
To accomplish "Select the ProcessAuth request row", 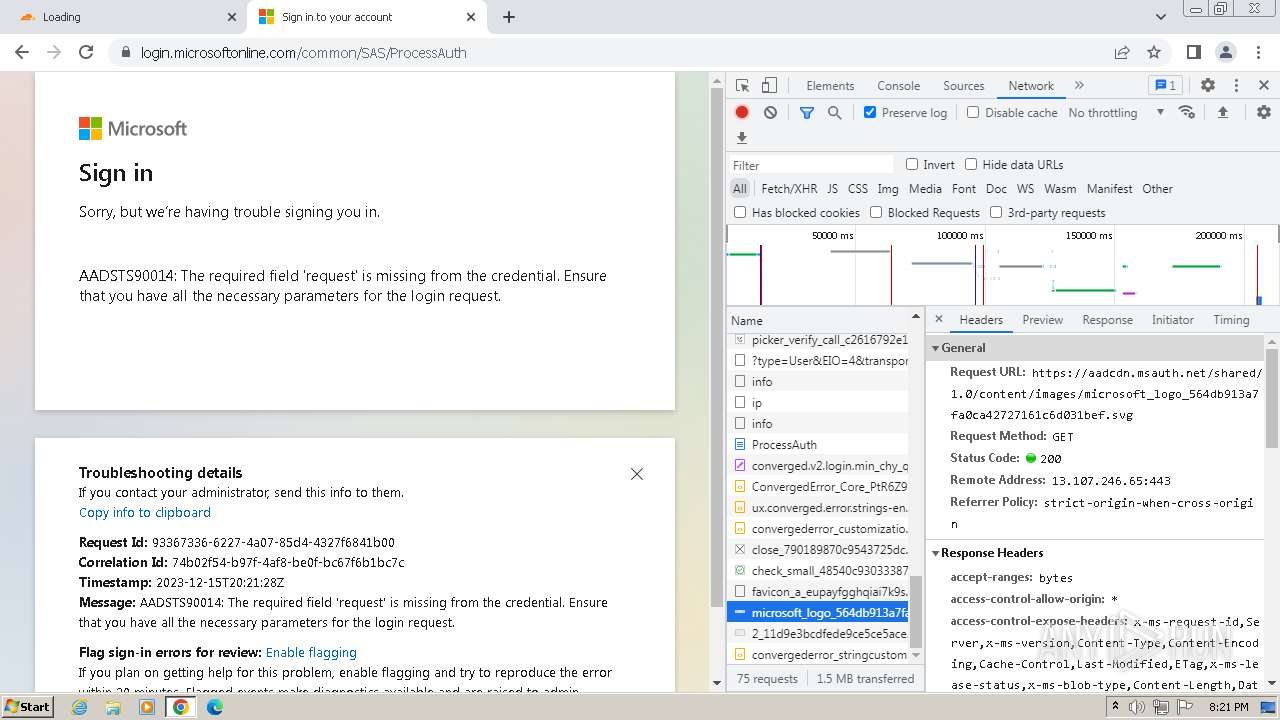I will click(x=819, y=444).
